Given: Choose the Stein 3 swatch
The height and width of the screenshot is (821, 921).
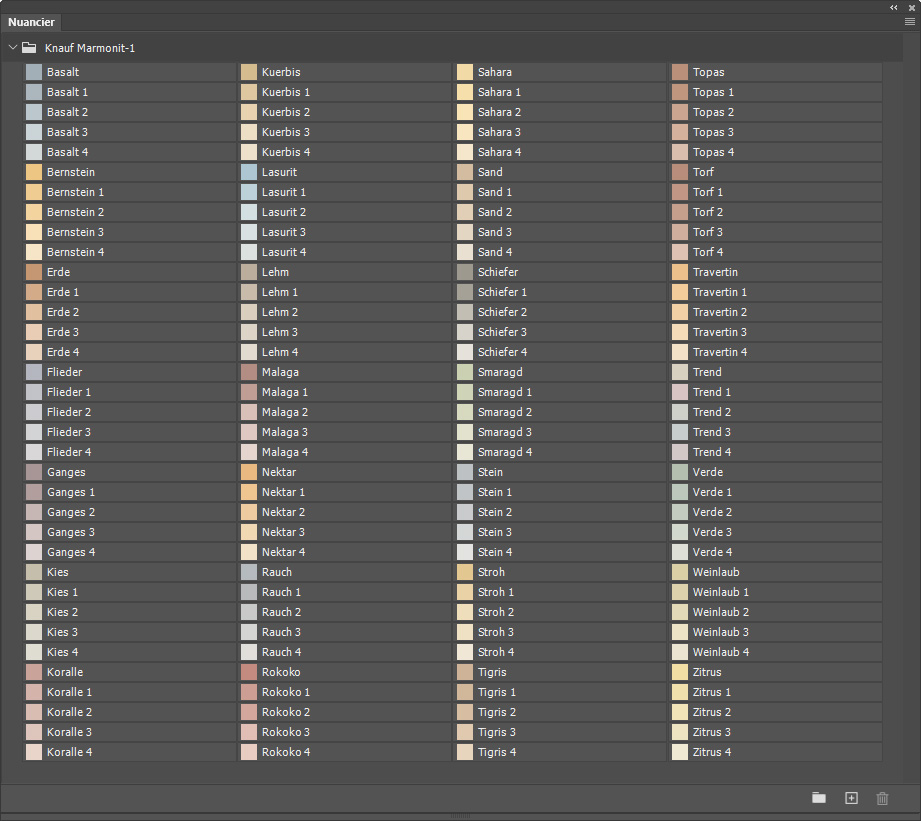Looking at the screenshot, I should click(x=465, y=532).
